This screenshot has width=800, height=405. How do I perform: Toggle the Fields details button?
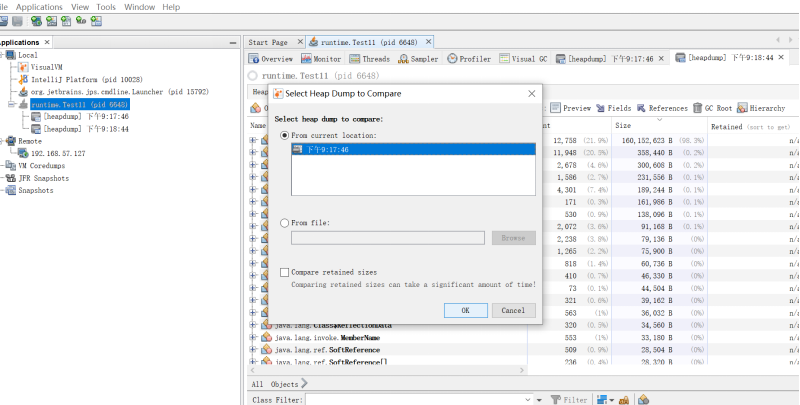(613, 108)
